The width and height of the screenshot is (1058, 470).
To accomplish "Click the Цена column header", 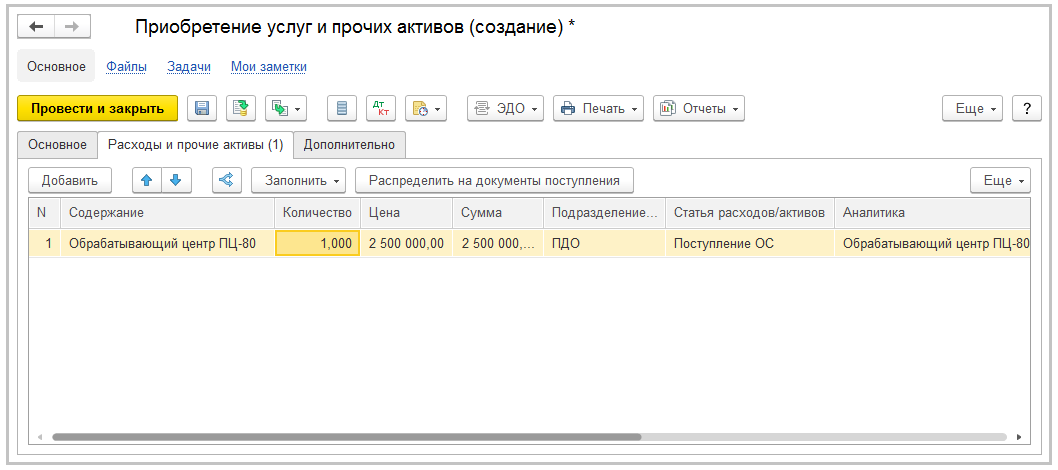I will click(406, 212).
